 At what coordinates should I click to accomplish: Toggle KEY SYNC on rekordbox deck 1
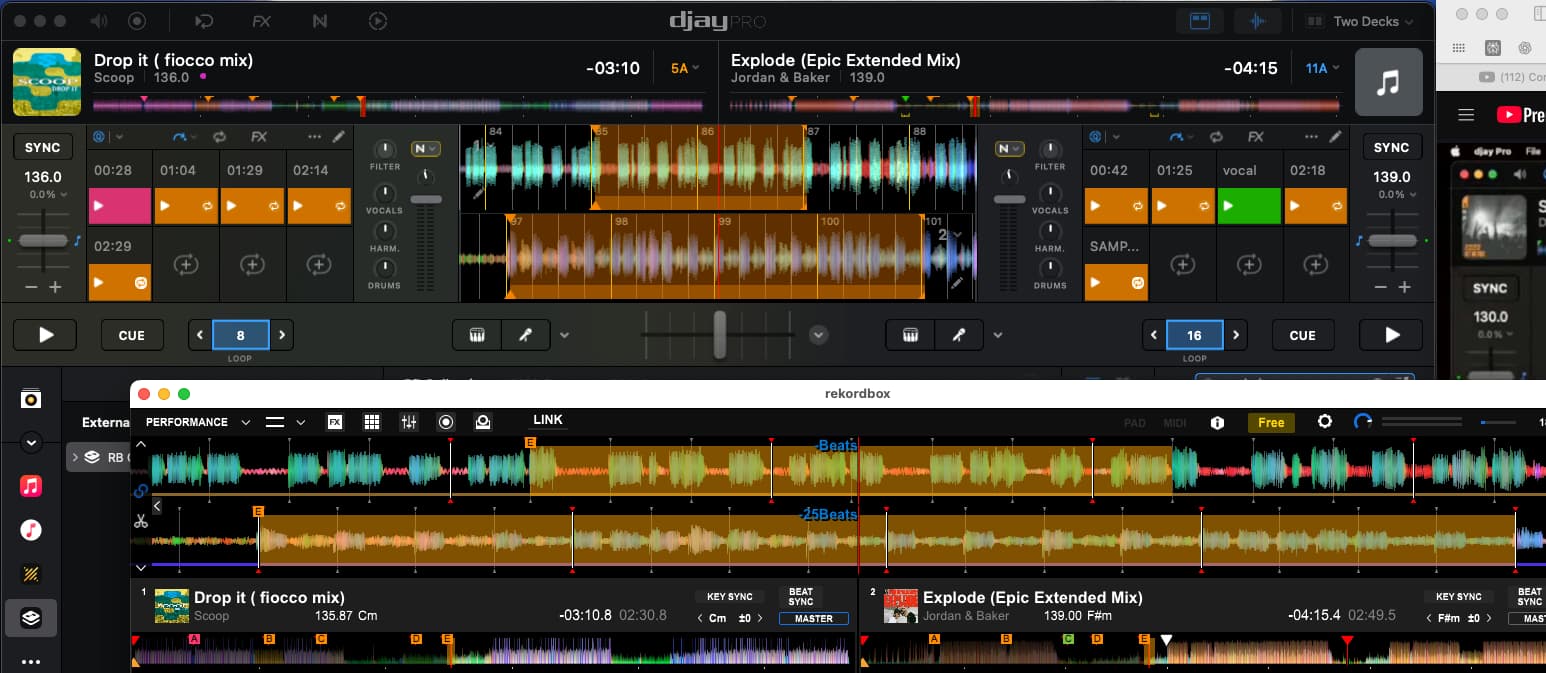click(730, 597)
